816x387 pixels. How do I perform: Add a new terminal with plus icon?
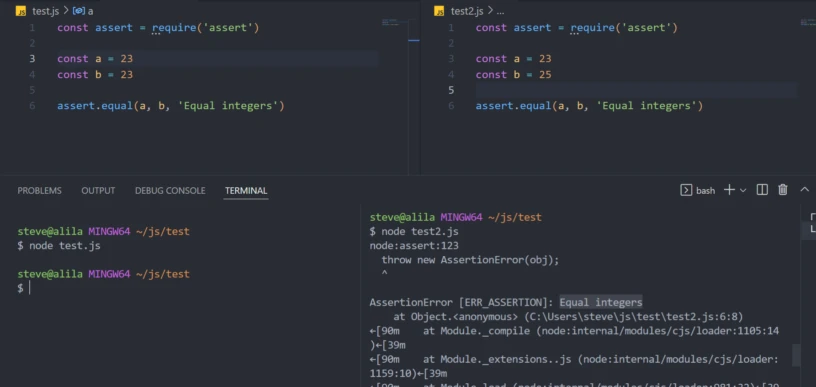pyautogui.click(x=729, y=190)
